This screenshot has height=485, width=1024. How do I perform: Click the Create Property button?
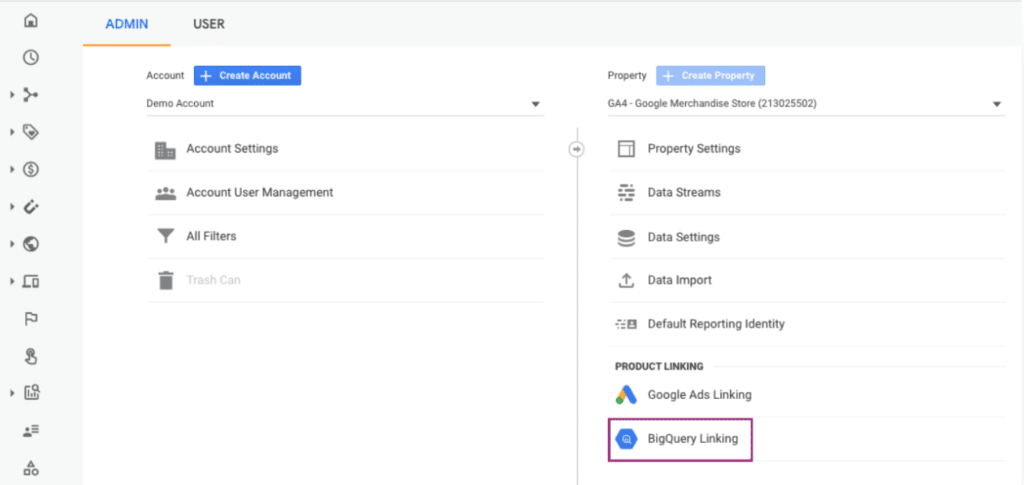click(711, 76)
